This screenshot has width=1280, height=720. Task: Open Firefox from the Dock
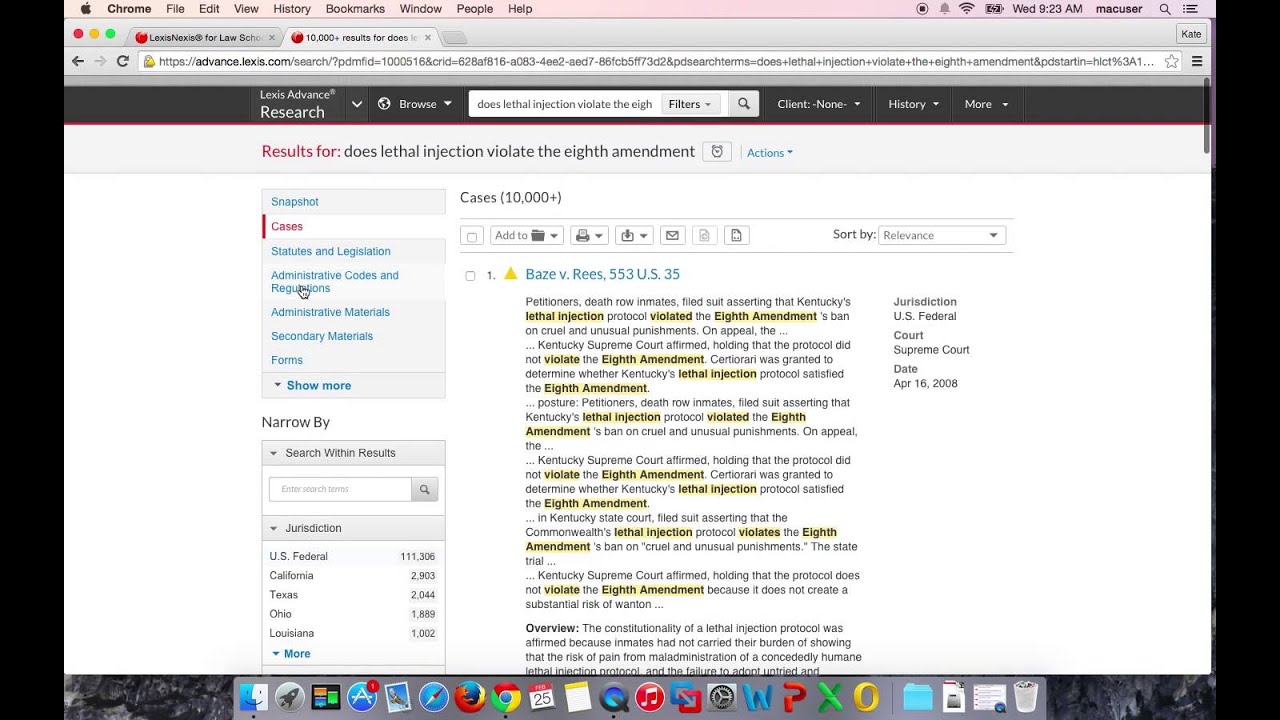click(470, 697)
